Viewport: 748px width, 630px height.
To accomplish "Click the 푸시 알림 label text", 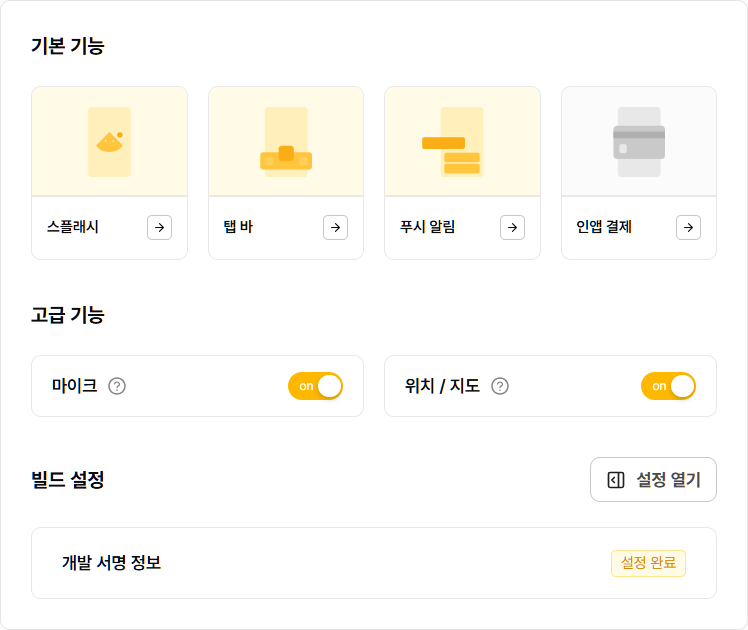I will coord(427,228).
